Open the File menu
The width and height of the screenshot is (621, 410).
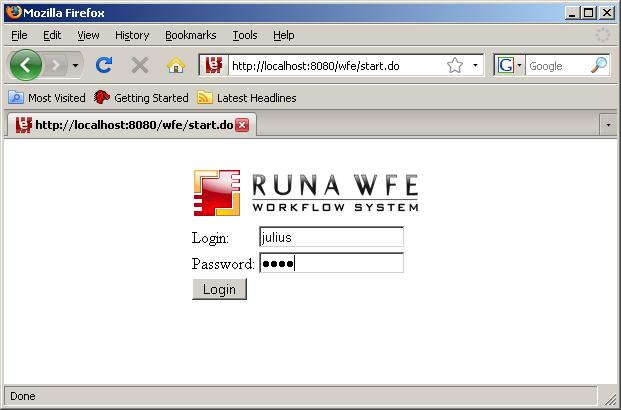click(x=19, y=35)
